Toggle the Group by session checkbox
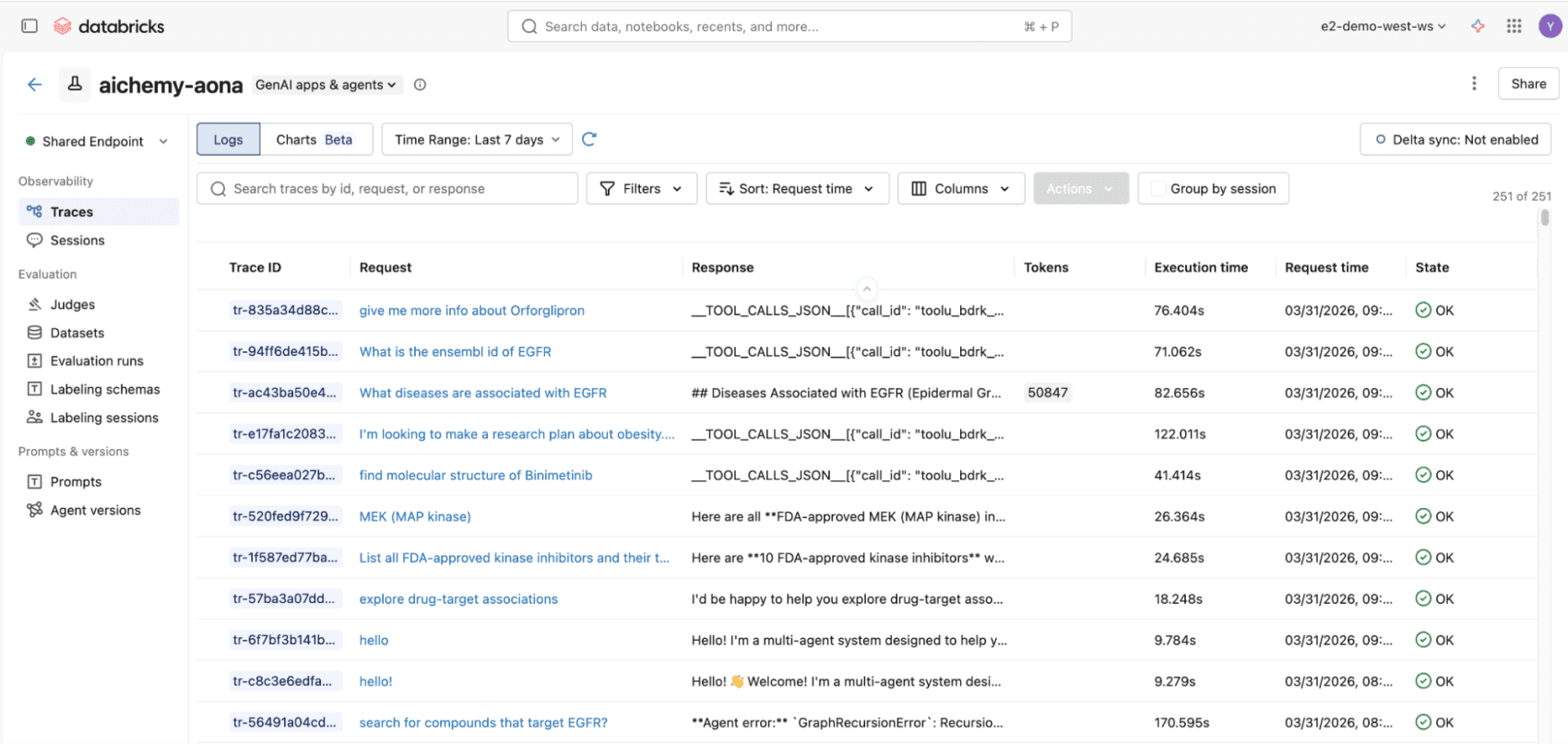 [1158, 189]
